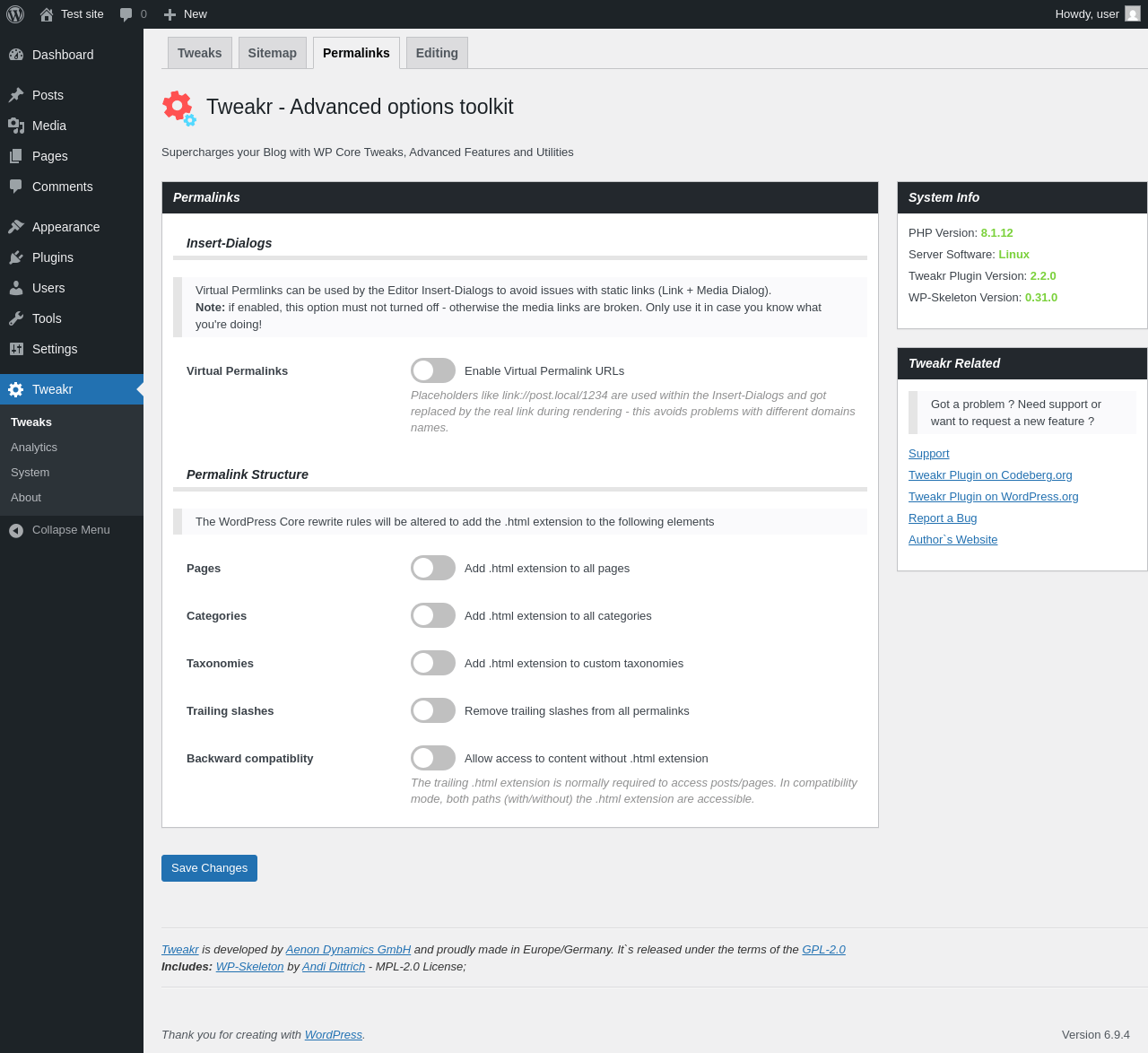Open the Andi Dittrich link

point(334,967)
